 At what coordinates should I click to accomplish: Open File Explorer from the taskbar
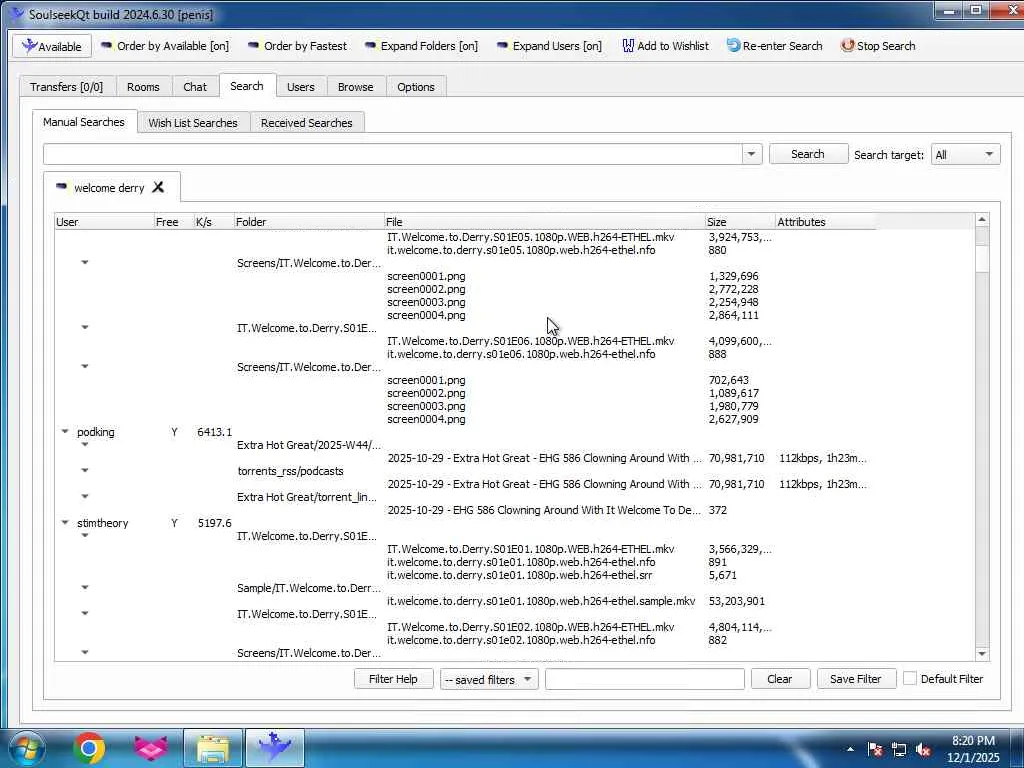pos(213,748)
